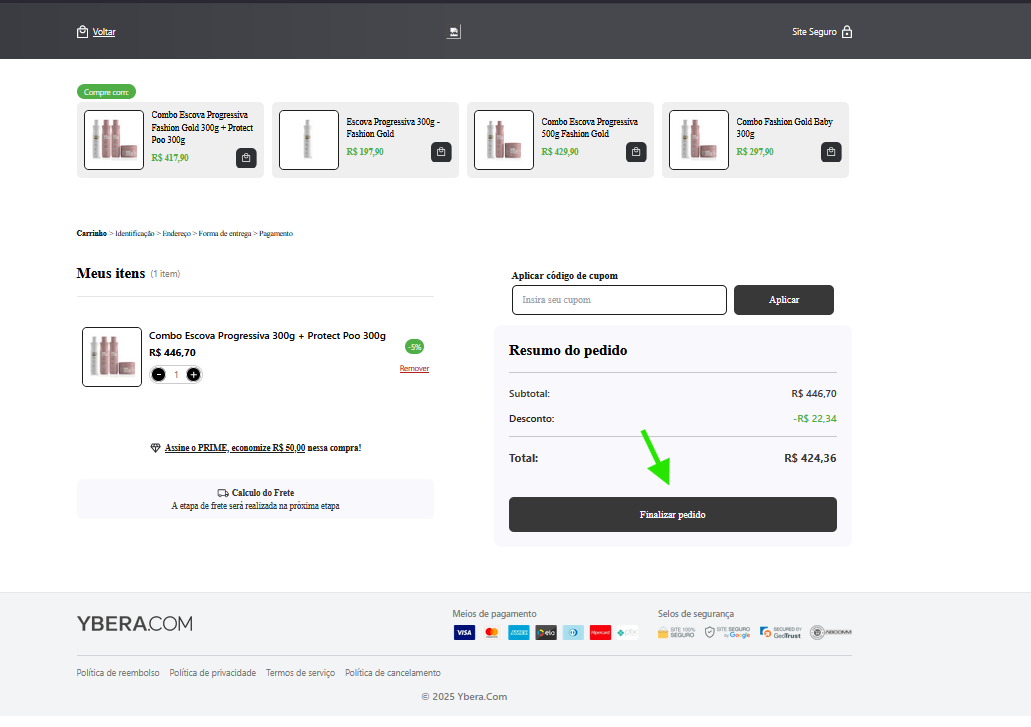Viewport: 1031px width, 727px height.
Task: Click the Site Seguro padlock icon
Action: coord(847,32)
